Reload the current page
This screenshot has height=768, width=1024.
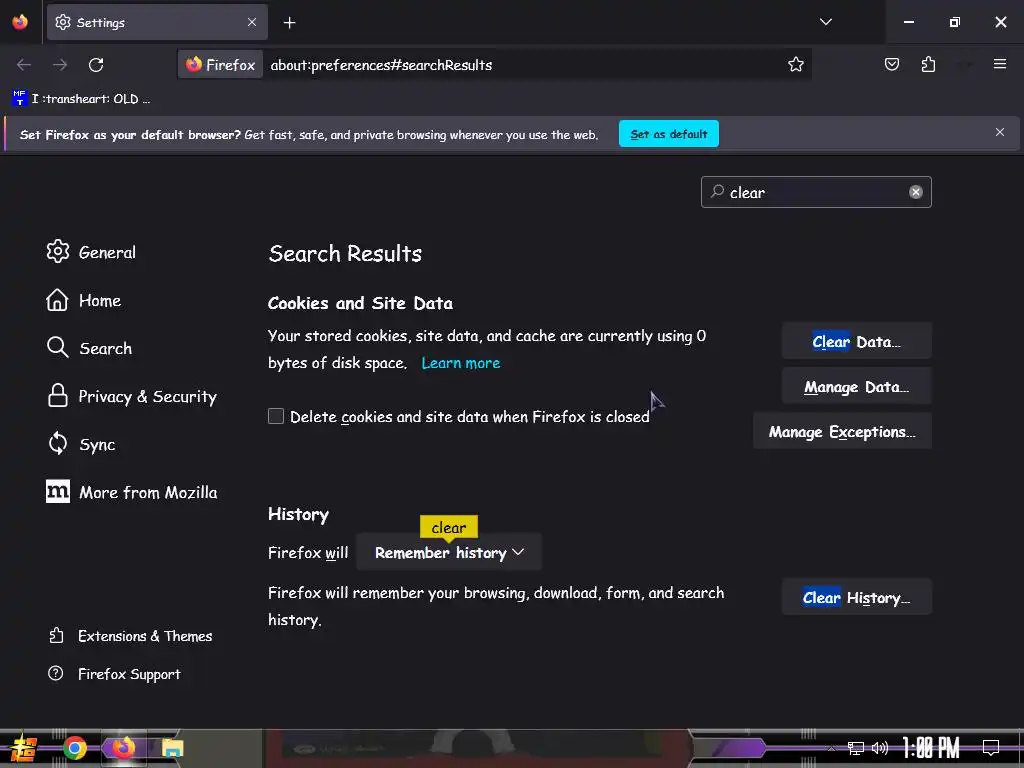coord(96,65)
